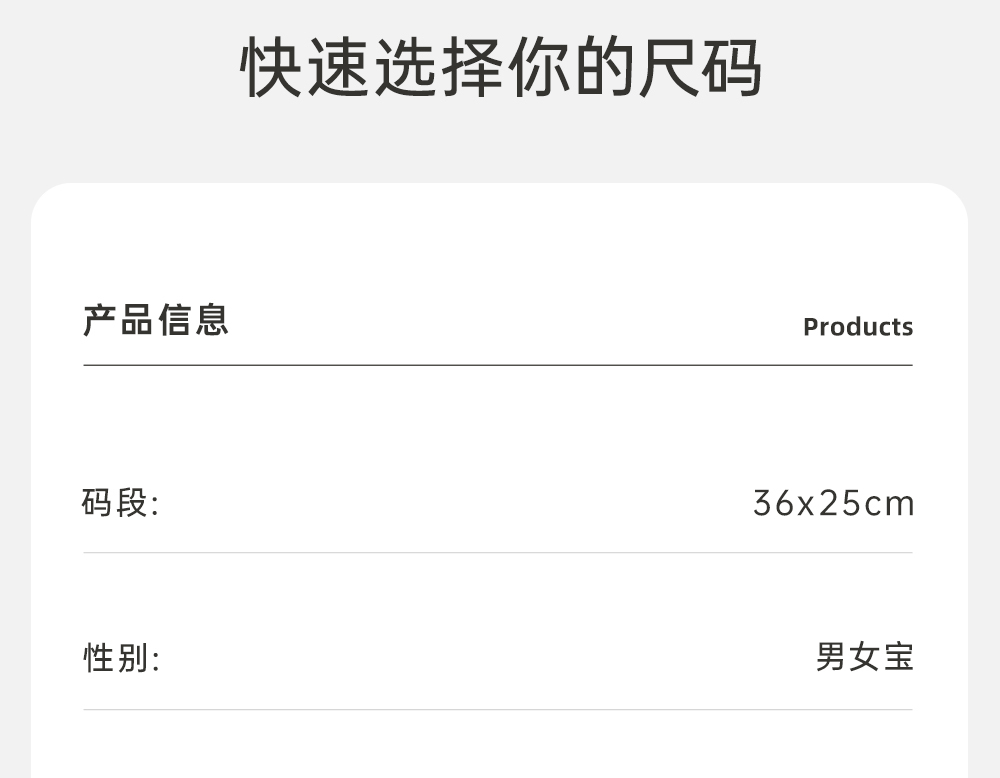Click the gray background left of the title
Viewport: 1000px width, 778px height.
[120, 68]
